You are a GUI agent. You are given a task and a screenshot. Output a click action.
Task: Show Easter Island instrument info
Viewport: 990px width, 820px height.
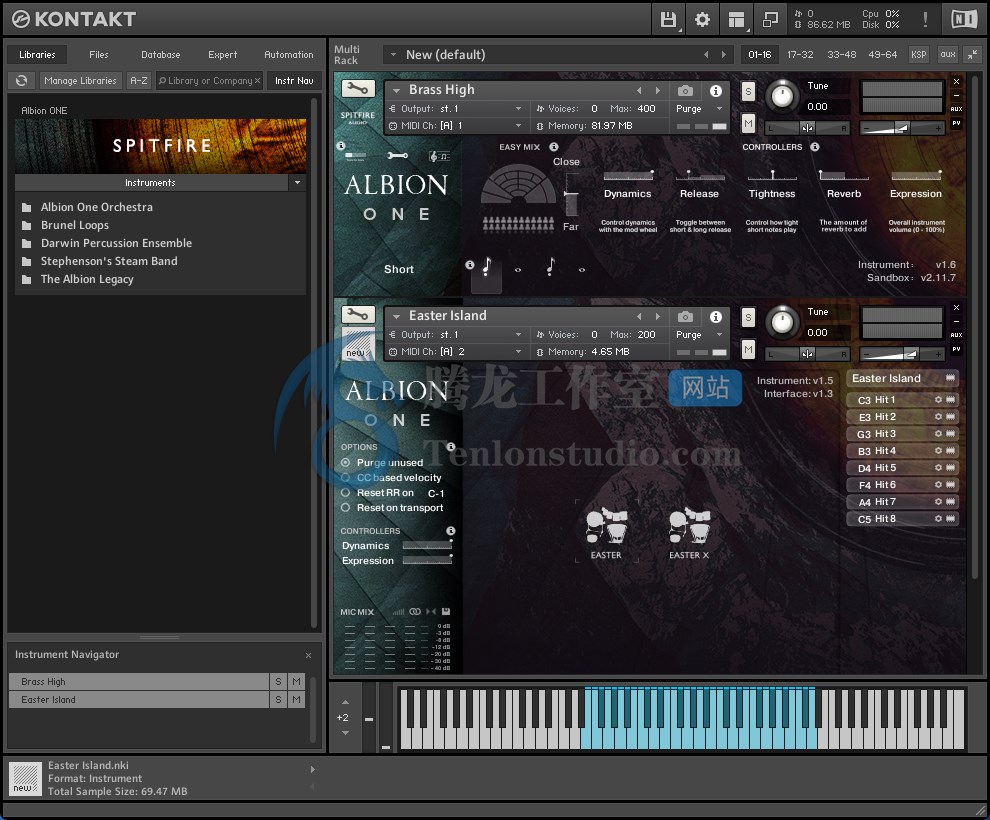[x=715, y=317]
